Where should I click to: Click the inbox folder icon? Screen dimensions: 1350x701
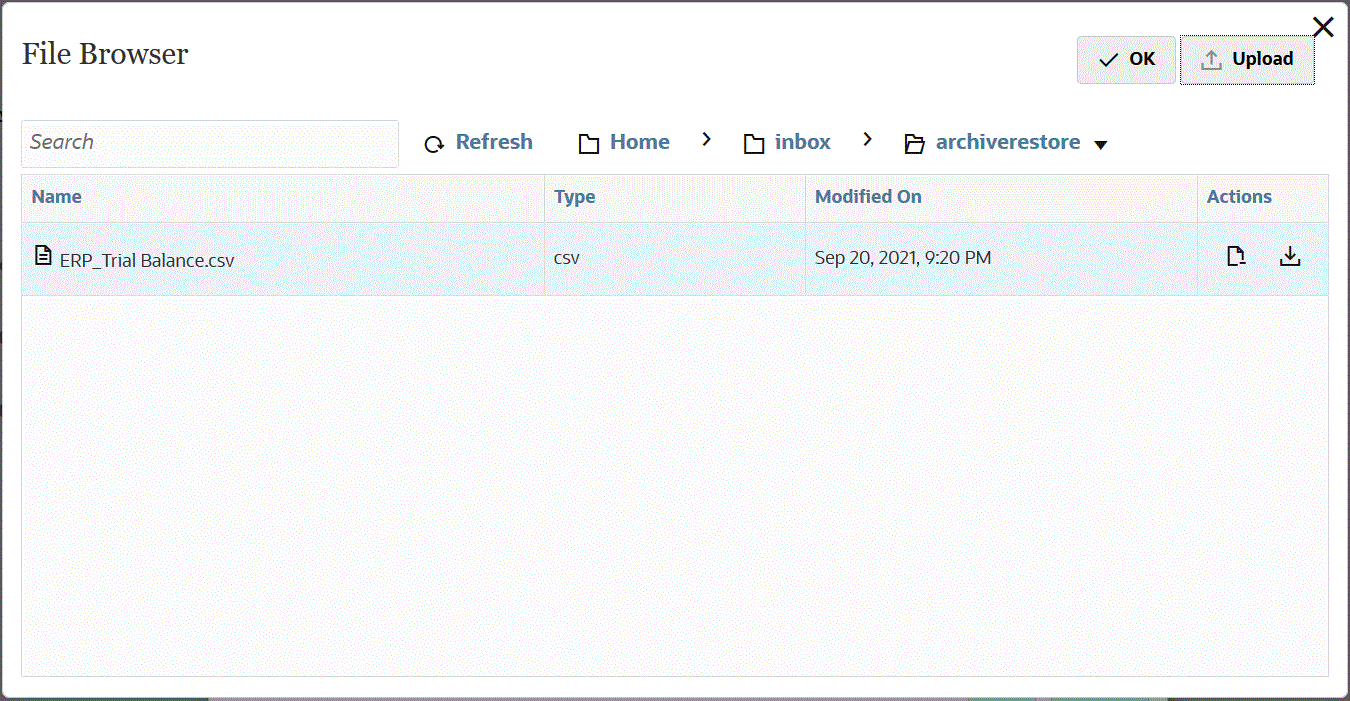754,144
